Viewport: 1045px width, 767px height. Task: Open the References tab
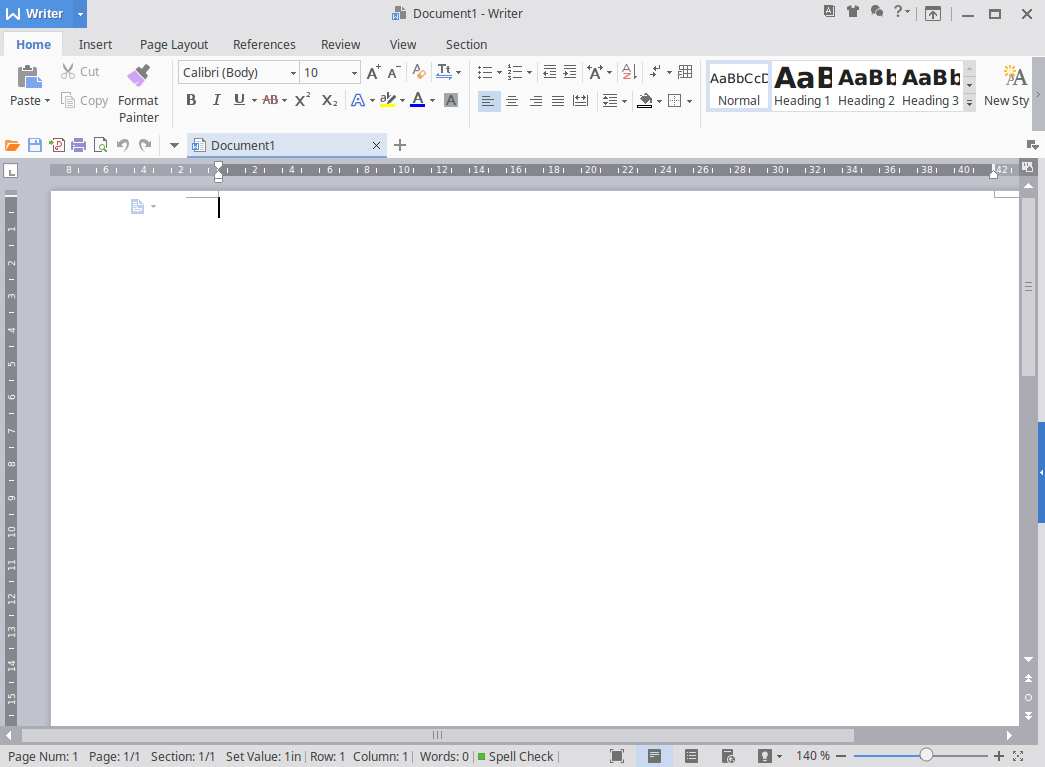coord(264,44)
